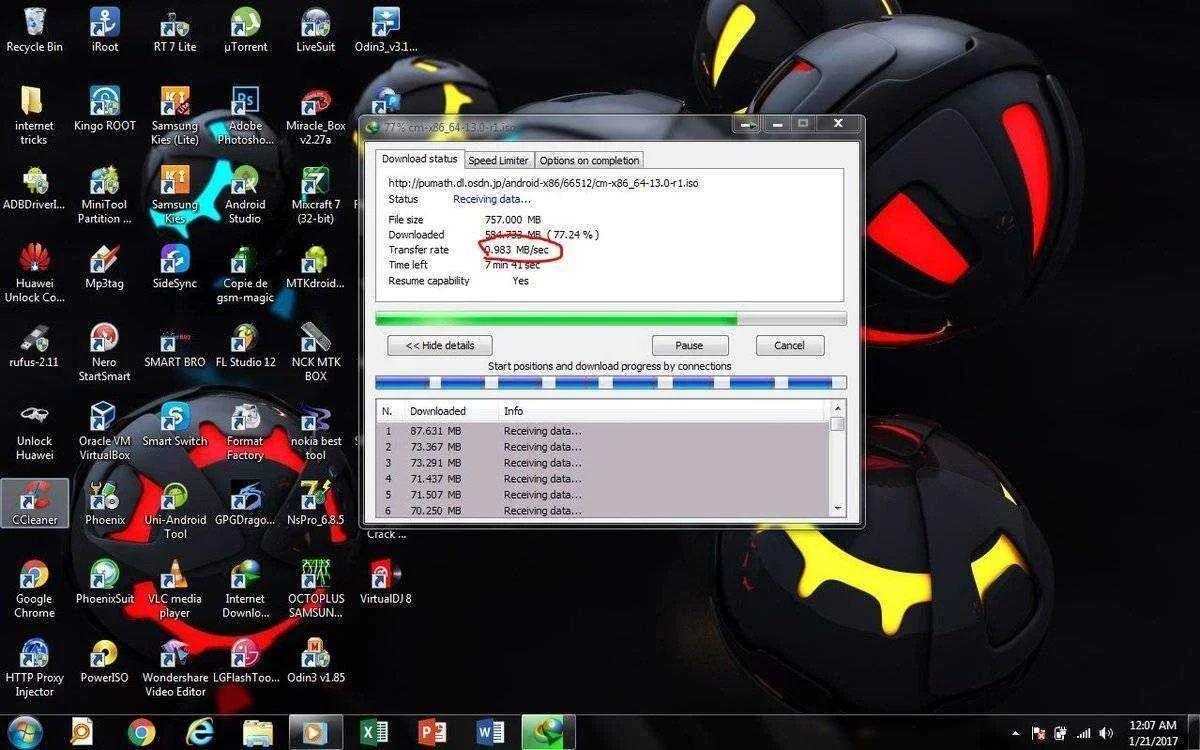Select connection row with 71.437 MB

[603, 479]
